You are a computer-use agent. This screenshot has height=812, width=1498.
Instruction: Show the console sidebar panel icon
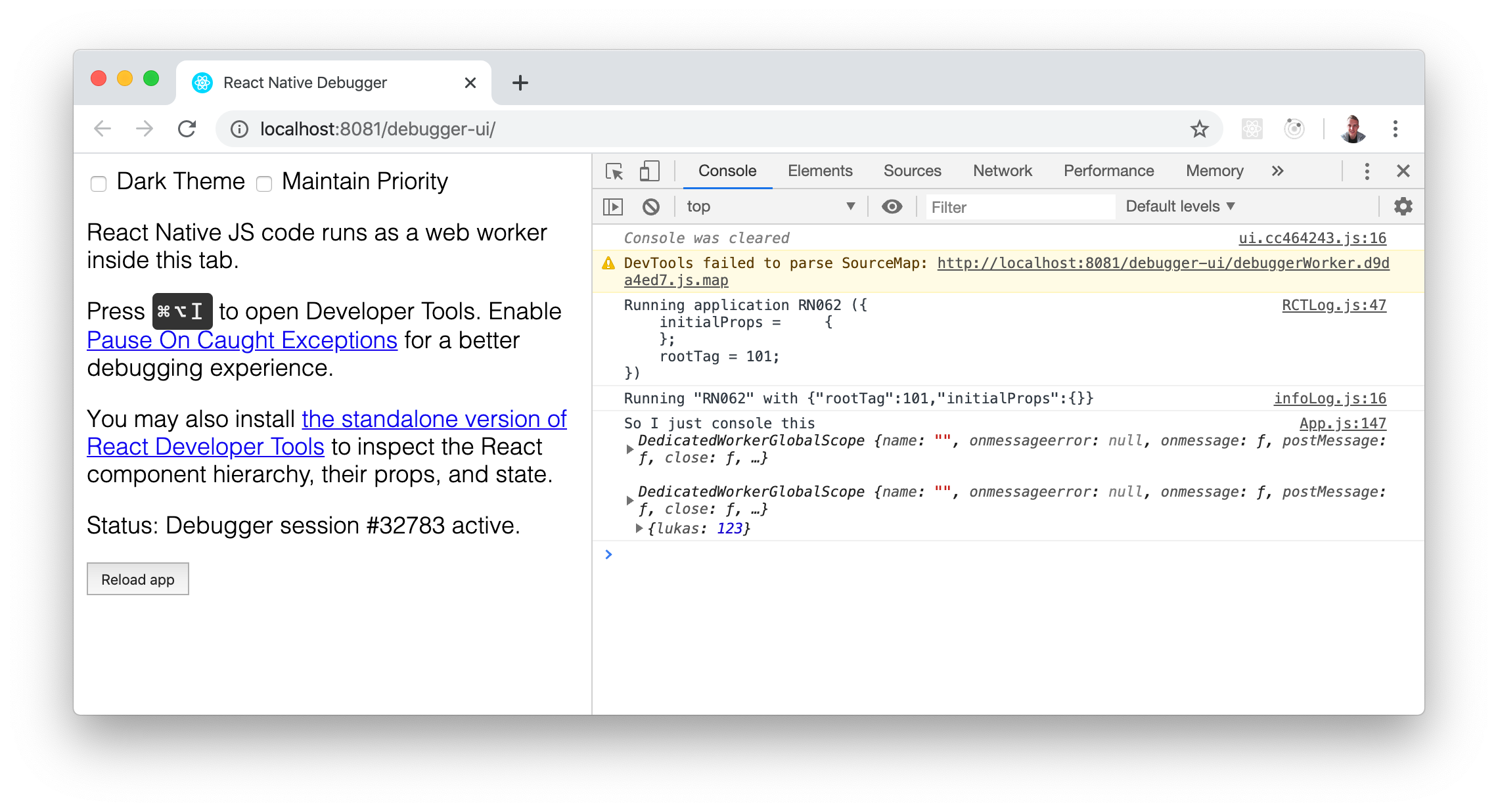[x=612, y=207]
